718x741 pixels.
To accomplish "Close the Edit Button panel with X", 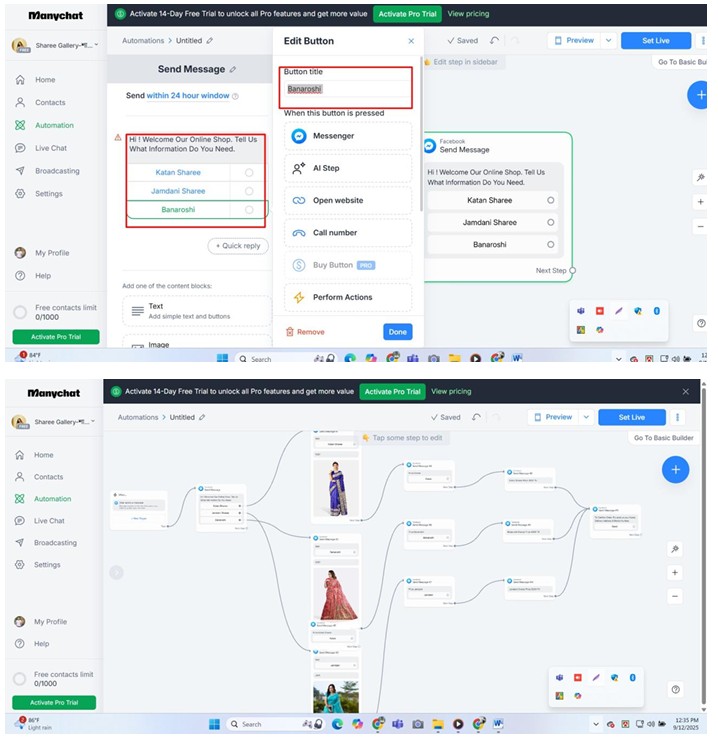I will click(410, 41).
